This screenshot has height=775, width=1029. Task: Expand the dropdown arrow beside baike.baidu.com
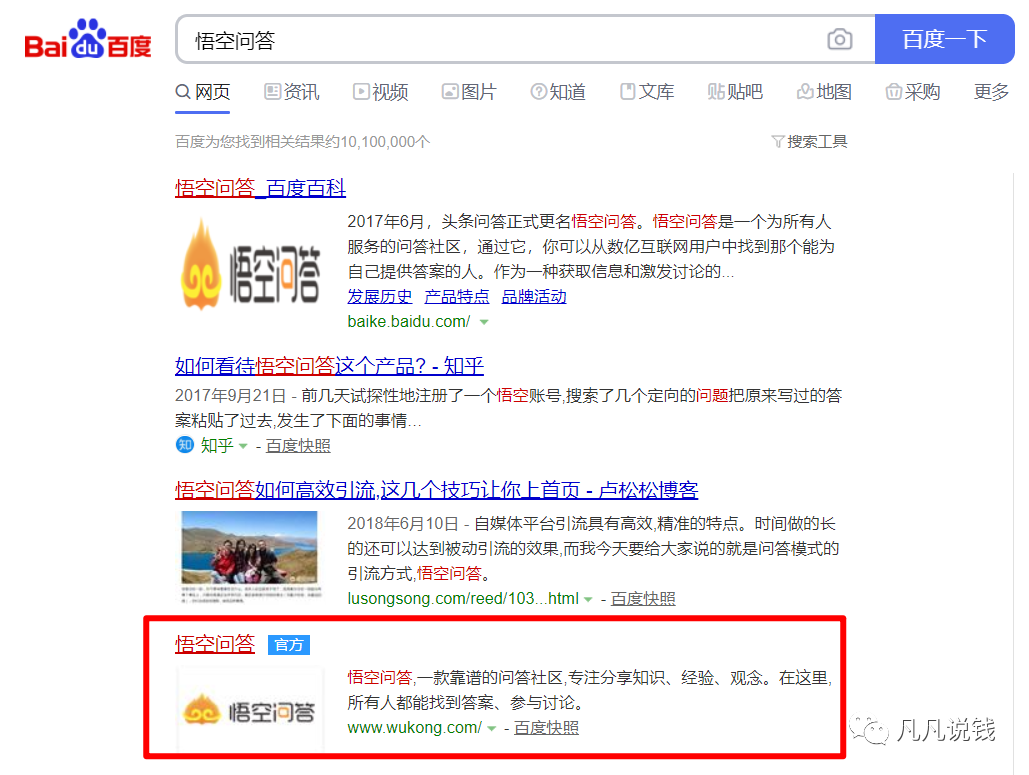click(x=485, y=322)
